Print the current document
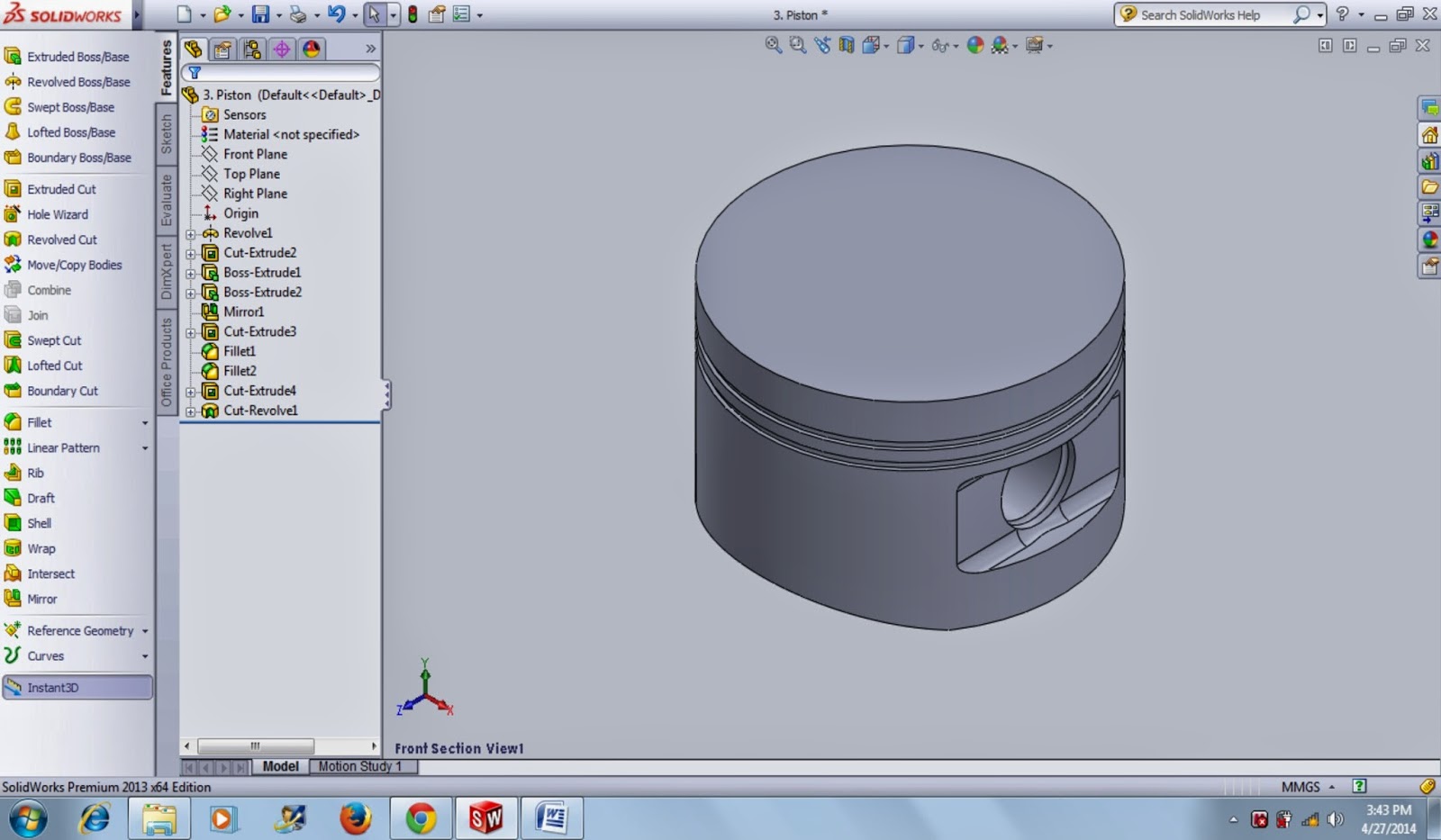1441x840 pixels. (x=297, y=14)
